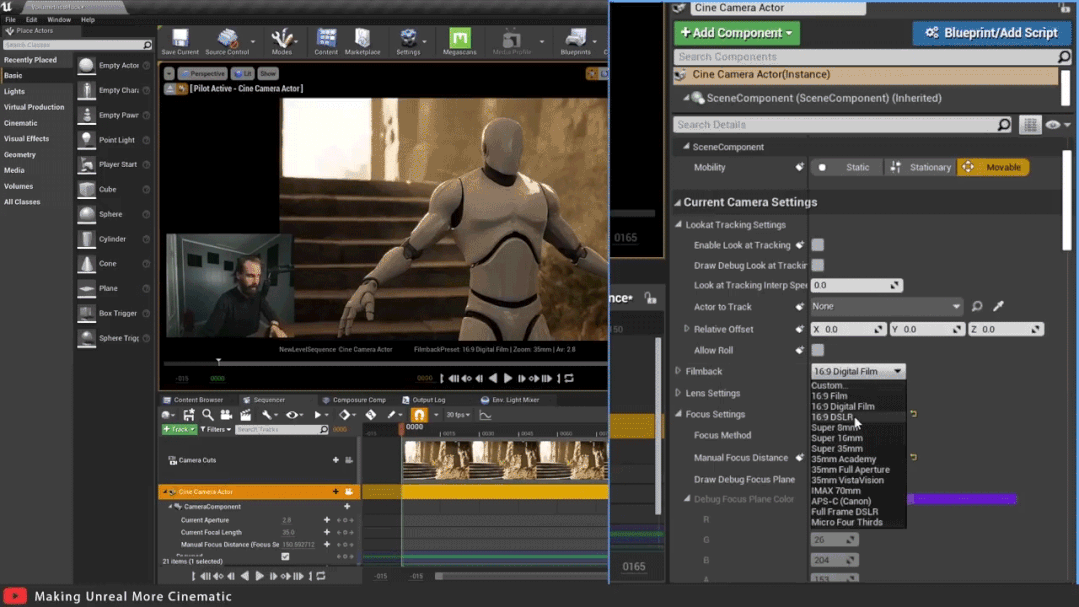Screen dimensions: 1079x607
Task: Click the Blueprint/Add Script button
Action: pos(991,33)
